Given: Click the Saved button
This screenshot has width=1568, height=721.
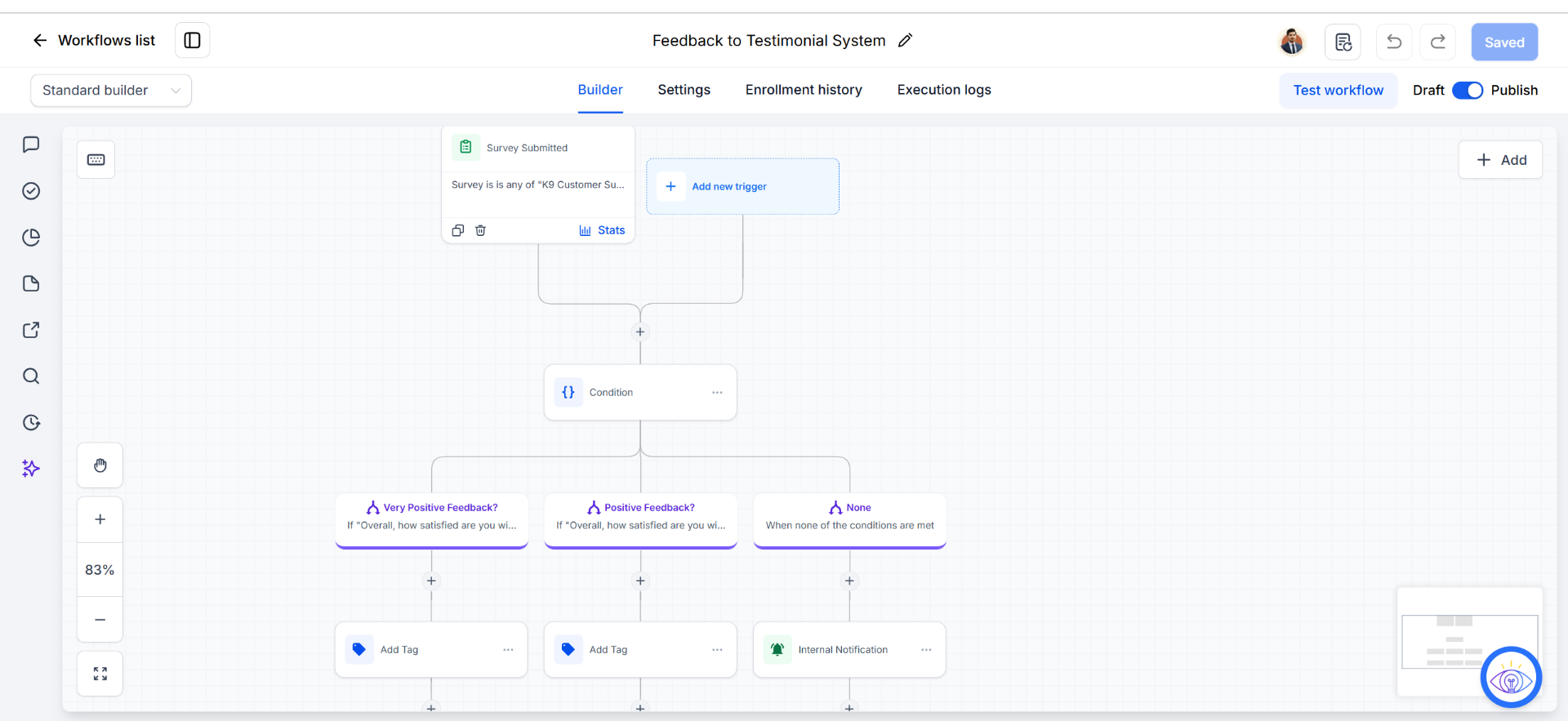Looking at the screenshot, I should click(x=1504, y=42).
